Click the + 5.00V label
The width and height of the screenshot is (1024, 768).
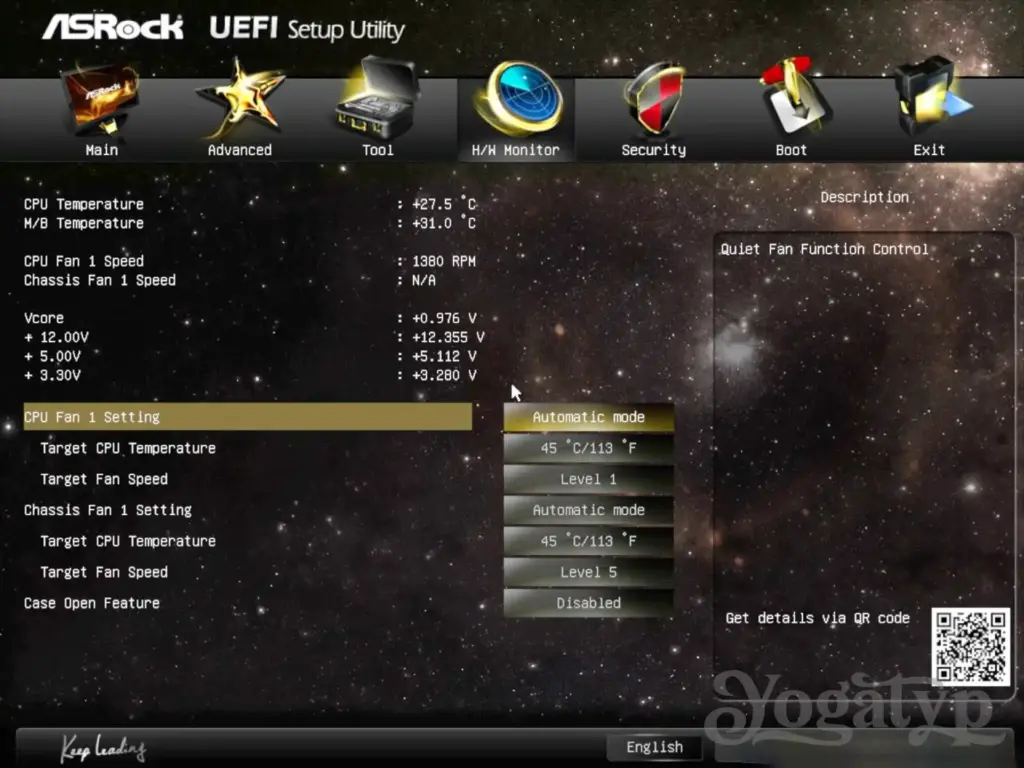point(52,357)
